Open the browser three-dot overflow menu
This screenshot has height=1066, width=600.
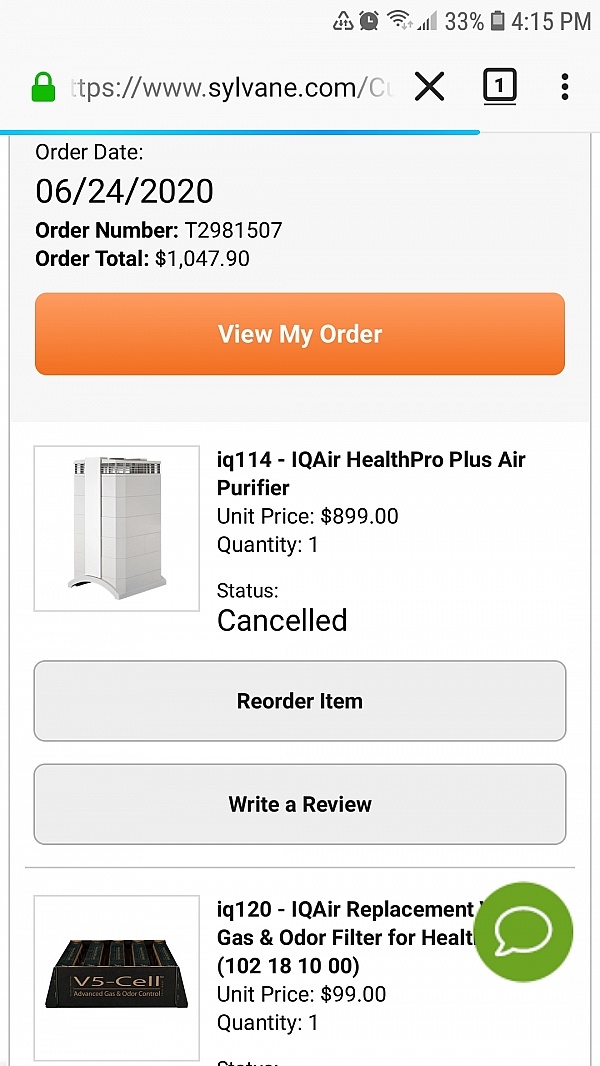click(565, 88)
